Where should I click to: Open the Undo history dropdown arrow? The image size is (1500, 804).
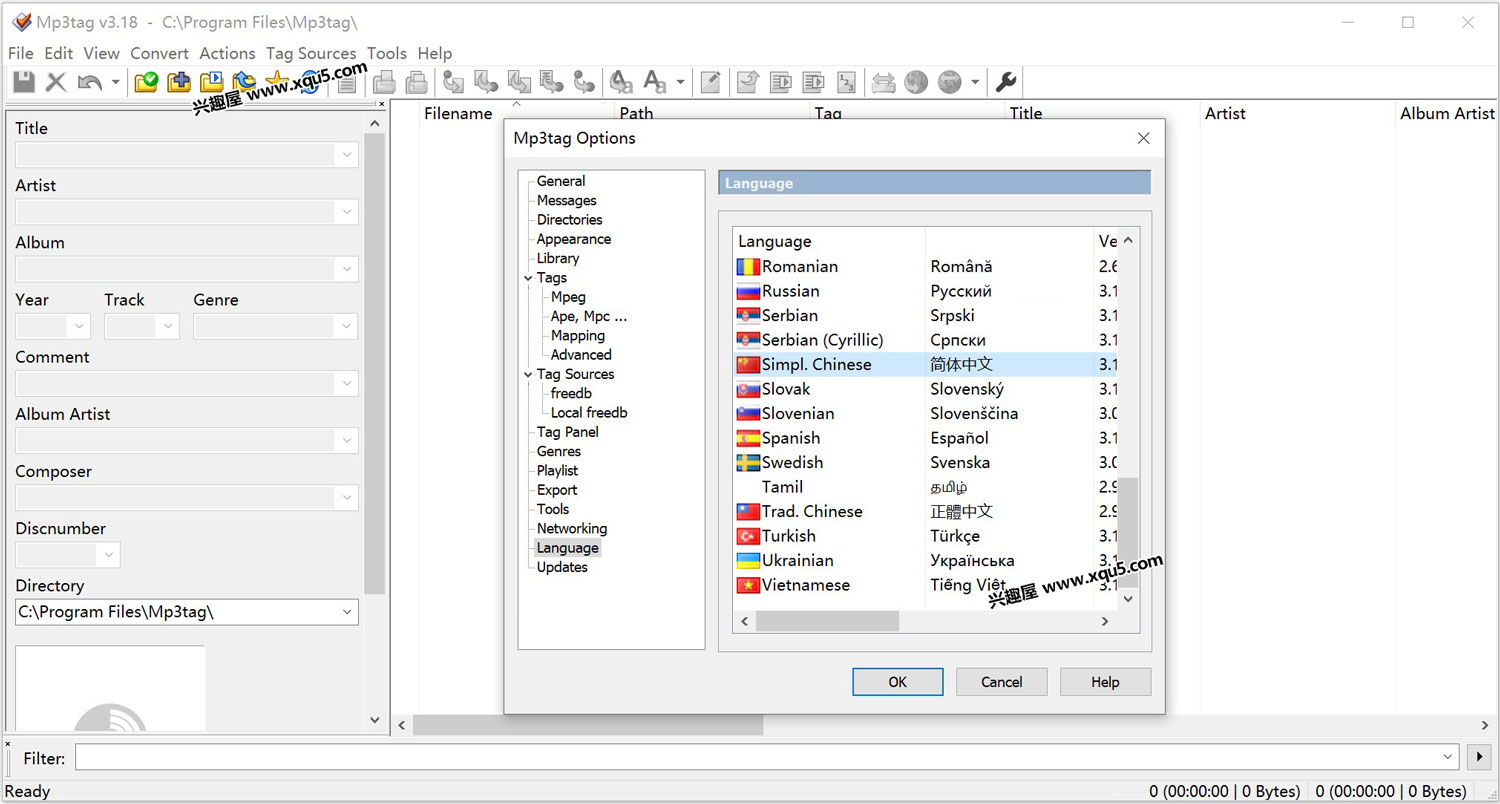tap(115, 82)
